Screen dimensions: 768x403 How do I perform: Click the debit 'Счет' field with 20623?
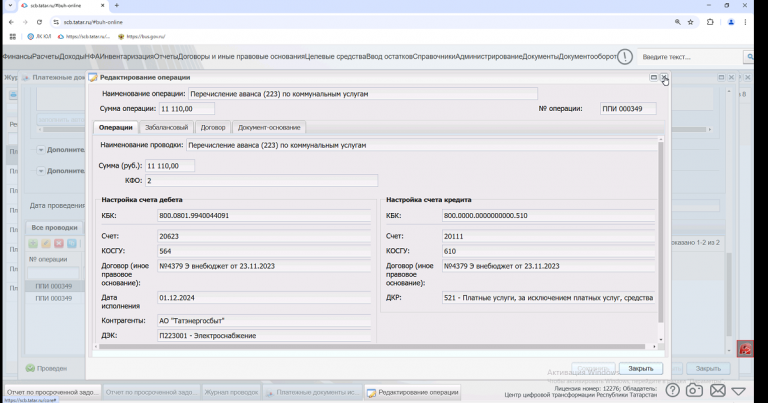click(x=264, y=236)
